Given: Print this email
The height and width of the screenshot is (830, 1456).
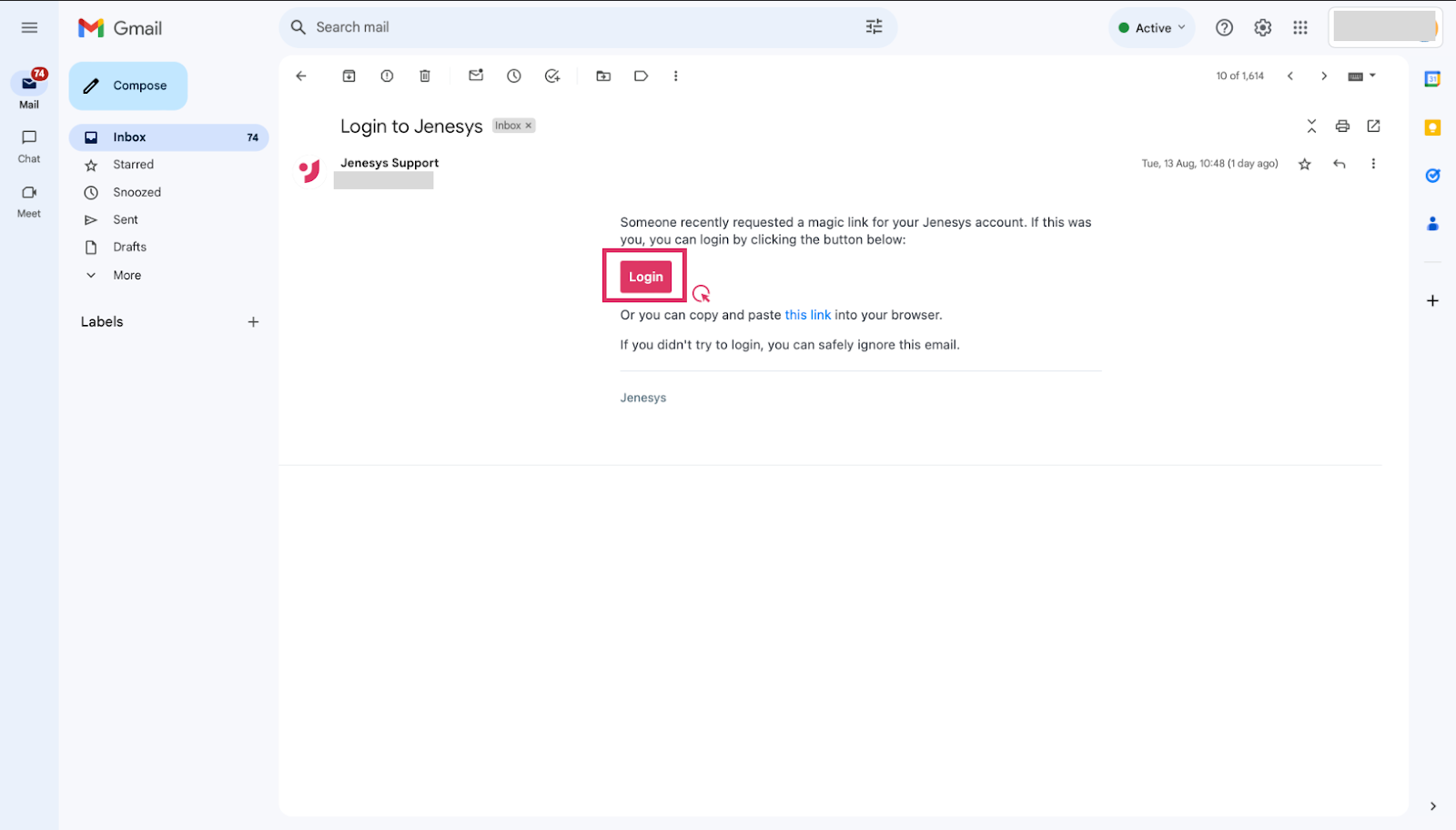Looking at the screenshot, I should (x=1342, y=127).
